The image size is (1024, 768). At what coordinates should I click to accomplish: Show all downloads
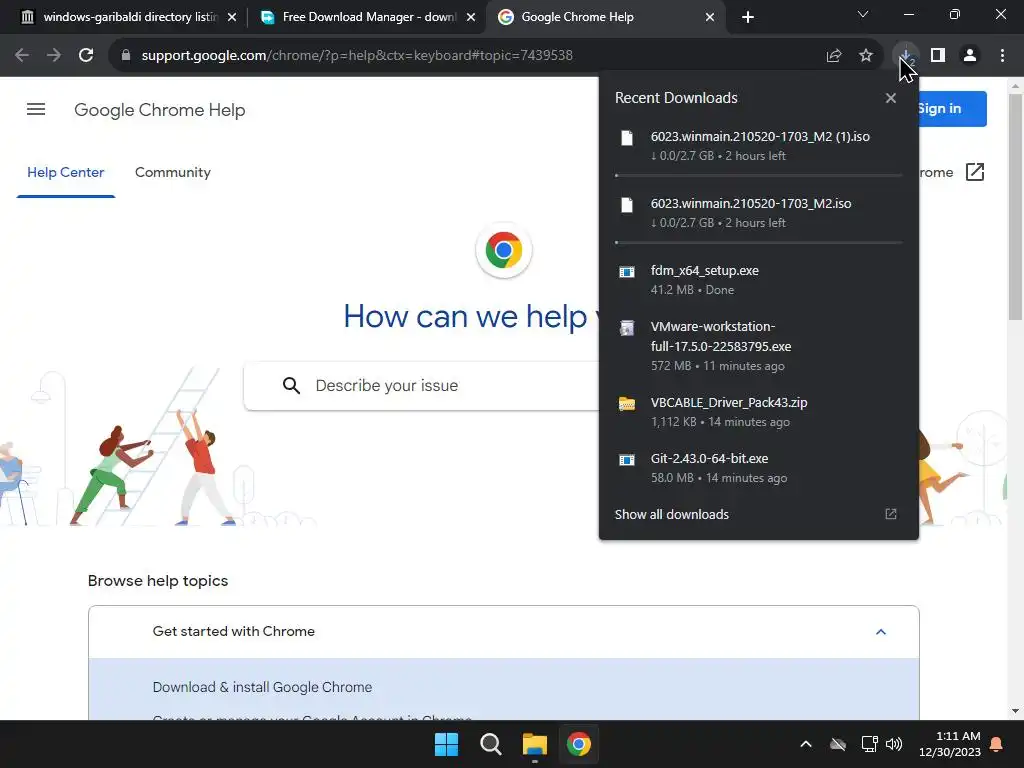[671, 515]
